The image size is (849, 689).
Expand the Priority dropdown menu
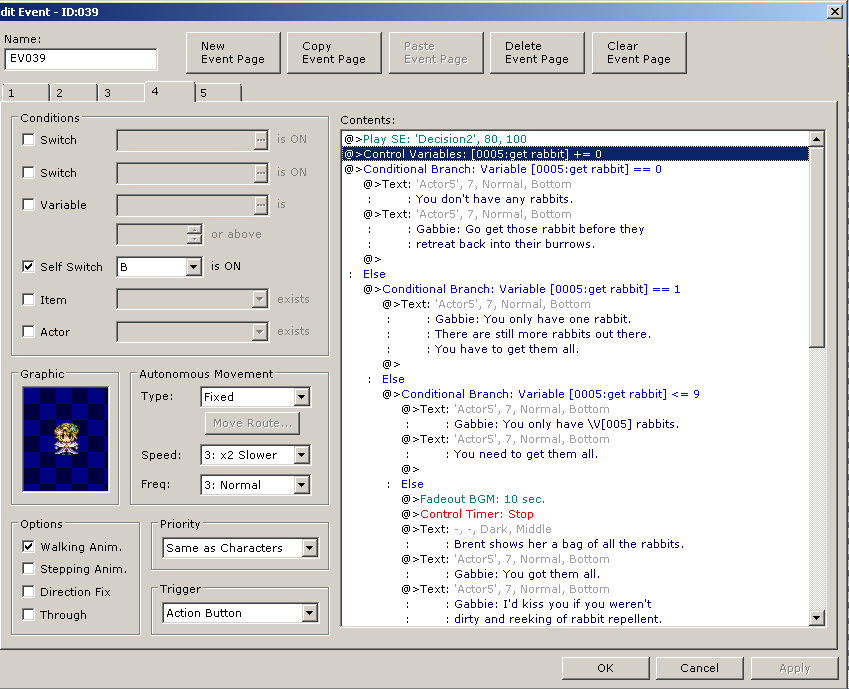click(309, 548)
